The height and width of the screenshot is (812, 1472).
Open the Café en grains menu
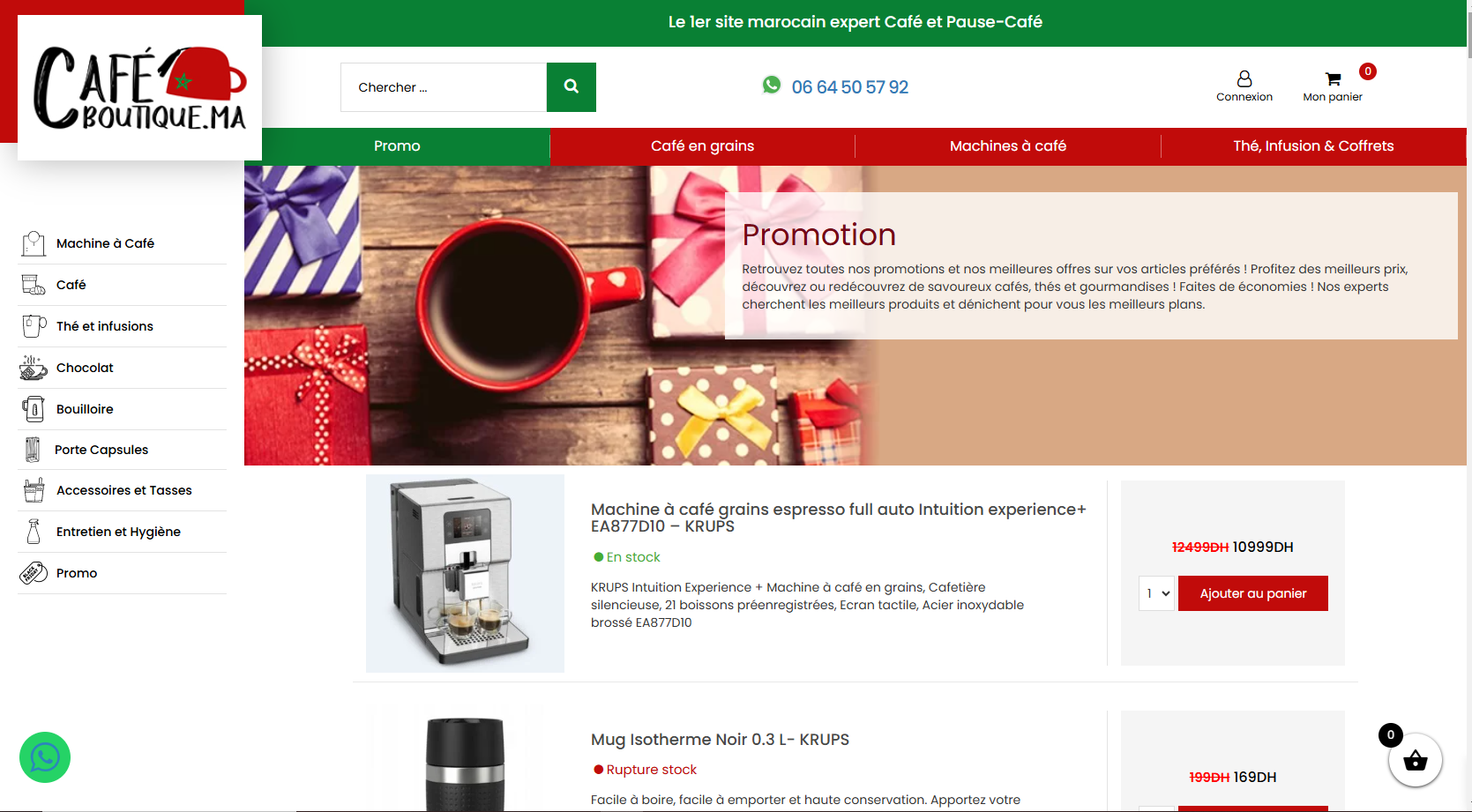702,146
